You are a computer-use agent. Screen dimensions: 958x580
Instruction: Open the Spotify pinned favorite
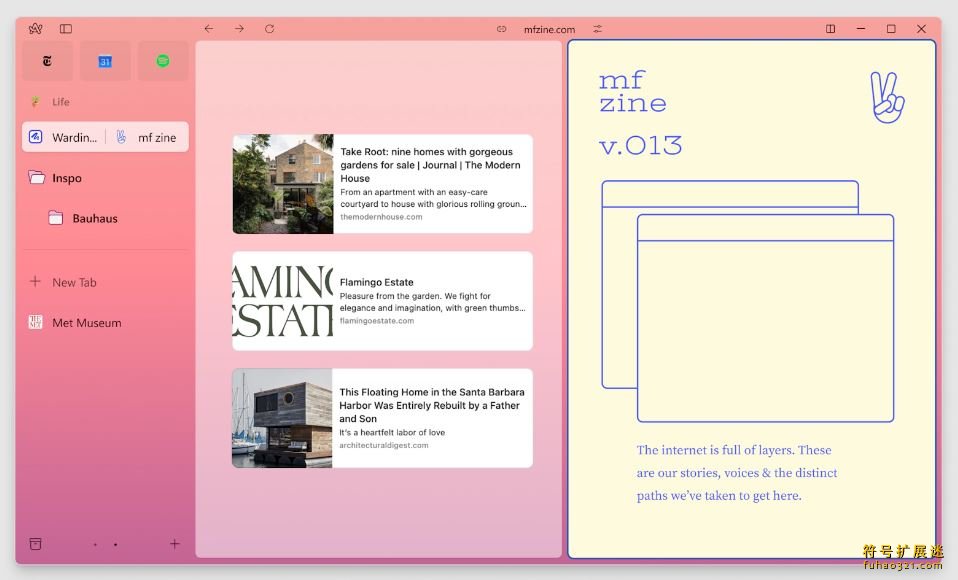tap(163, 61)
